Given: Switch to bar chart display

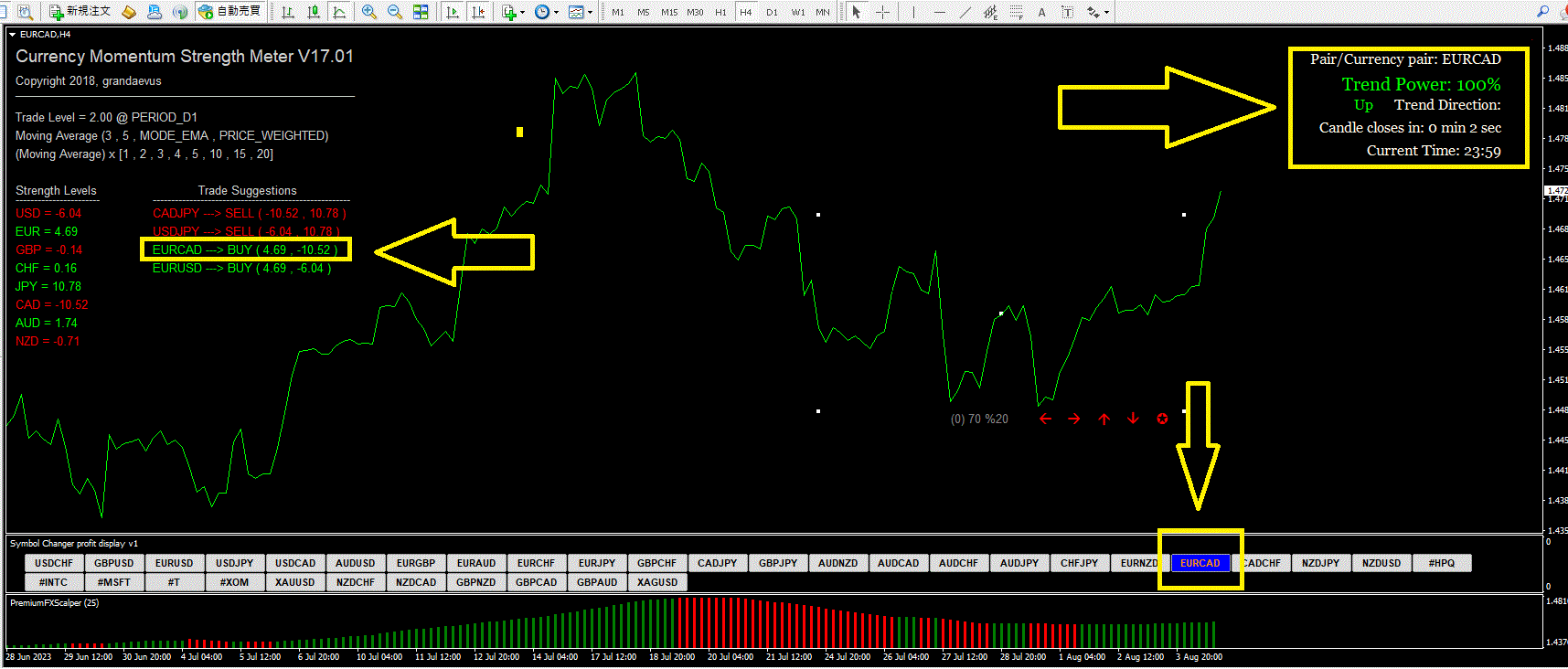Looking at the screenshot, I should [288, 12].
